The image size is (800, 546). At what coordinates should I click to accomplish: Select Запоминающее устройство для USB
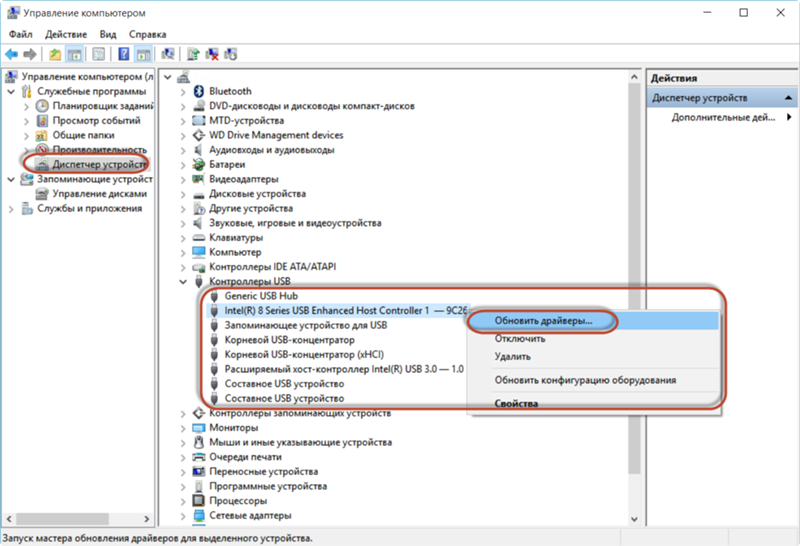tap(306, 325)
